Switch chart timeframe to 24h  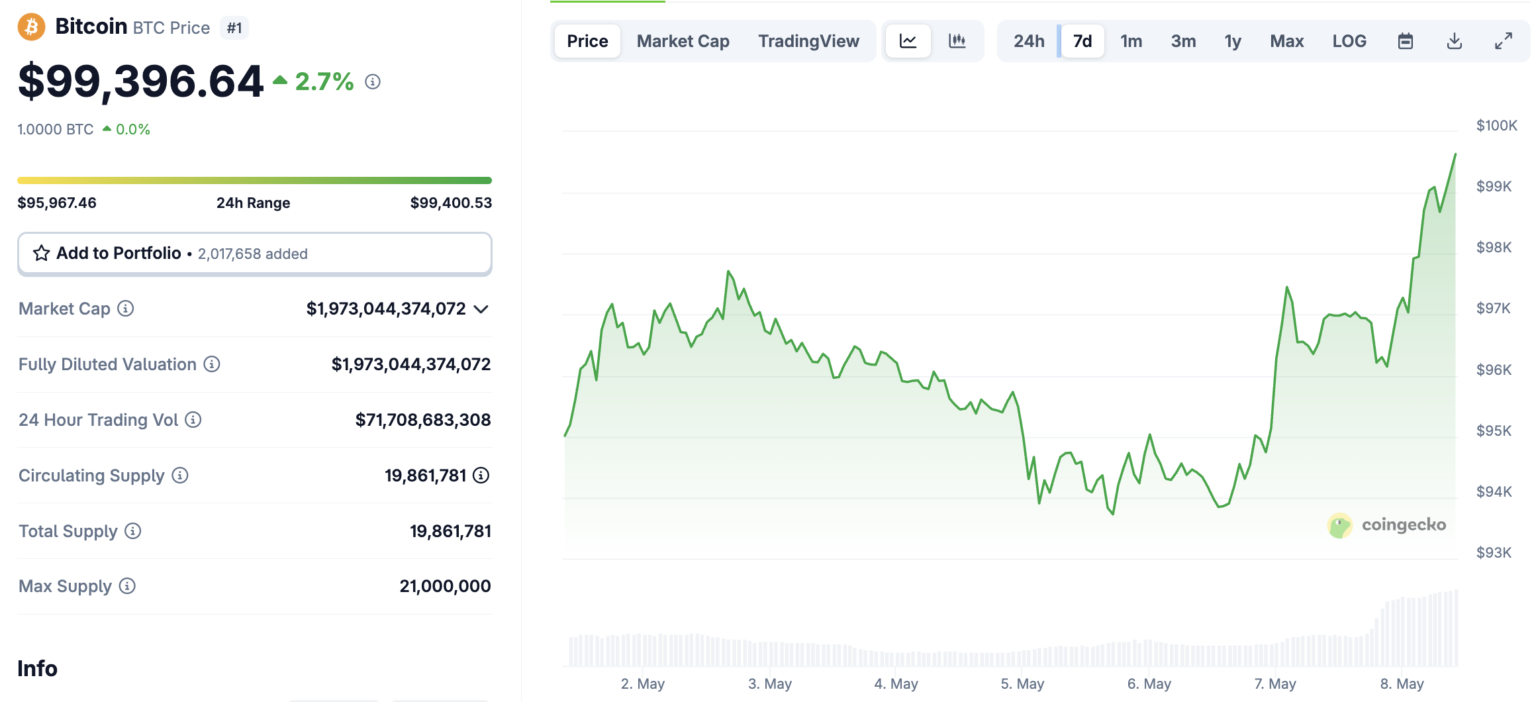(1029, 41)
